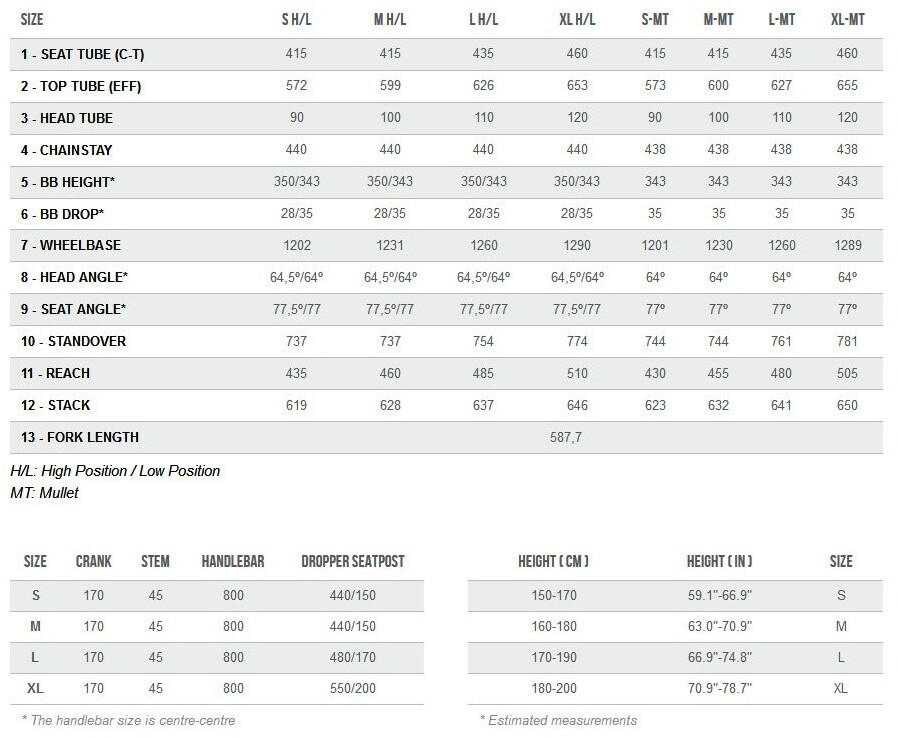Select the DROPPER SEATPOST column header
Screen dimensions: 897x738
tap(352, 562)
